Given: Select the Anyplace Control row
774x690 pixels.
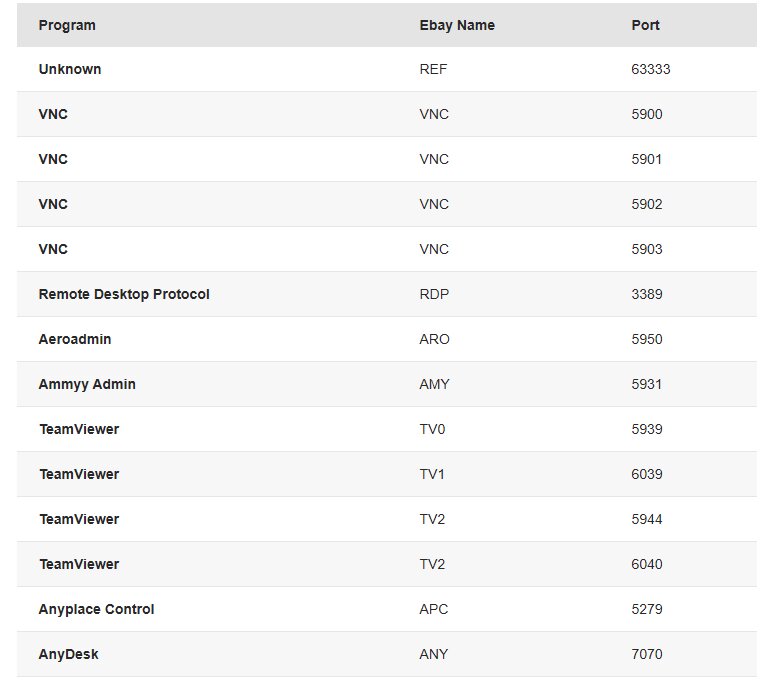Looking at the screenshot, I should [x=387, y=609].
